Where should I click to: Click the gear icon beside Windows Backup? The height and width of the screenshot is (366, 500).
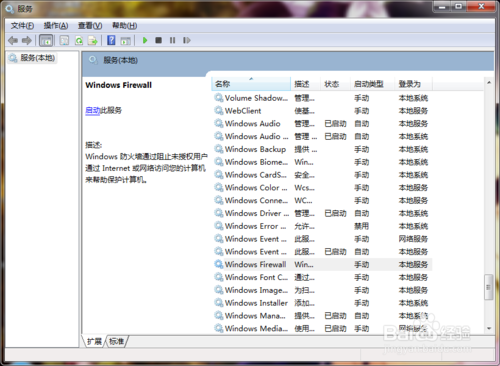(219, 149)
